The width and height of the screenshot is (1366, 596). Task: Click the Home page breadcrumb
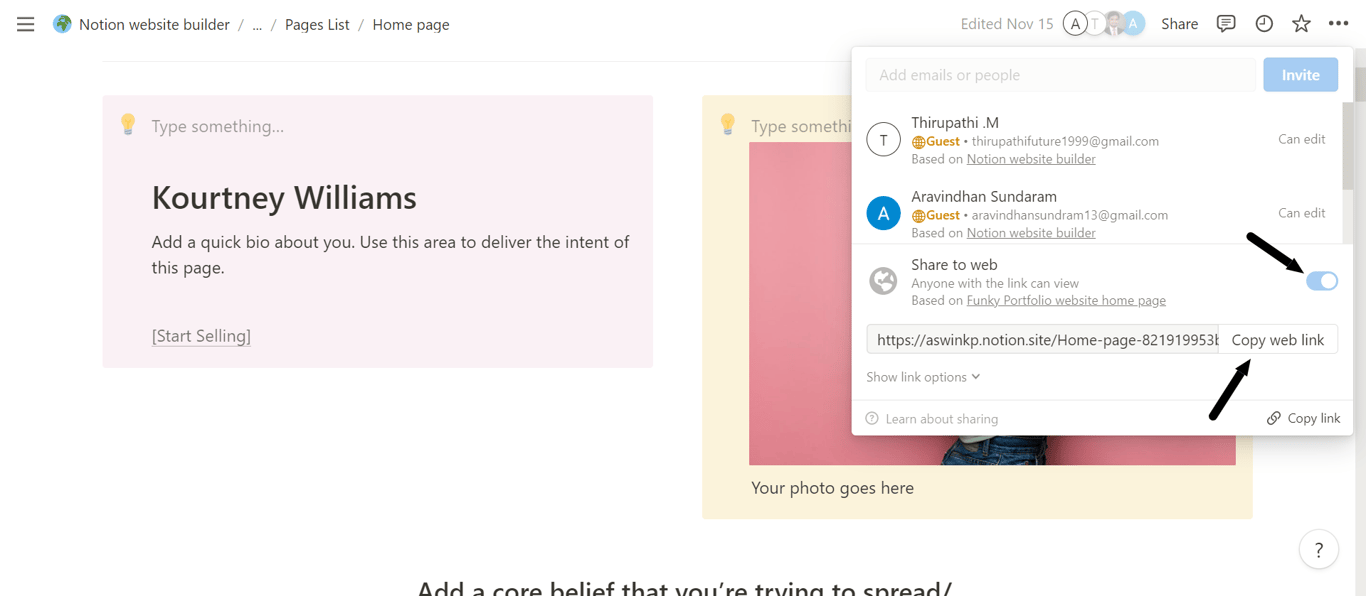tap(411, 24)
